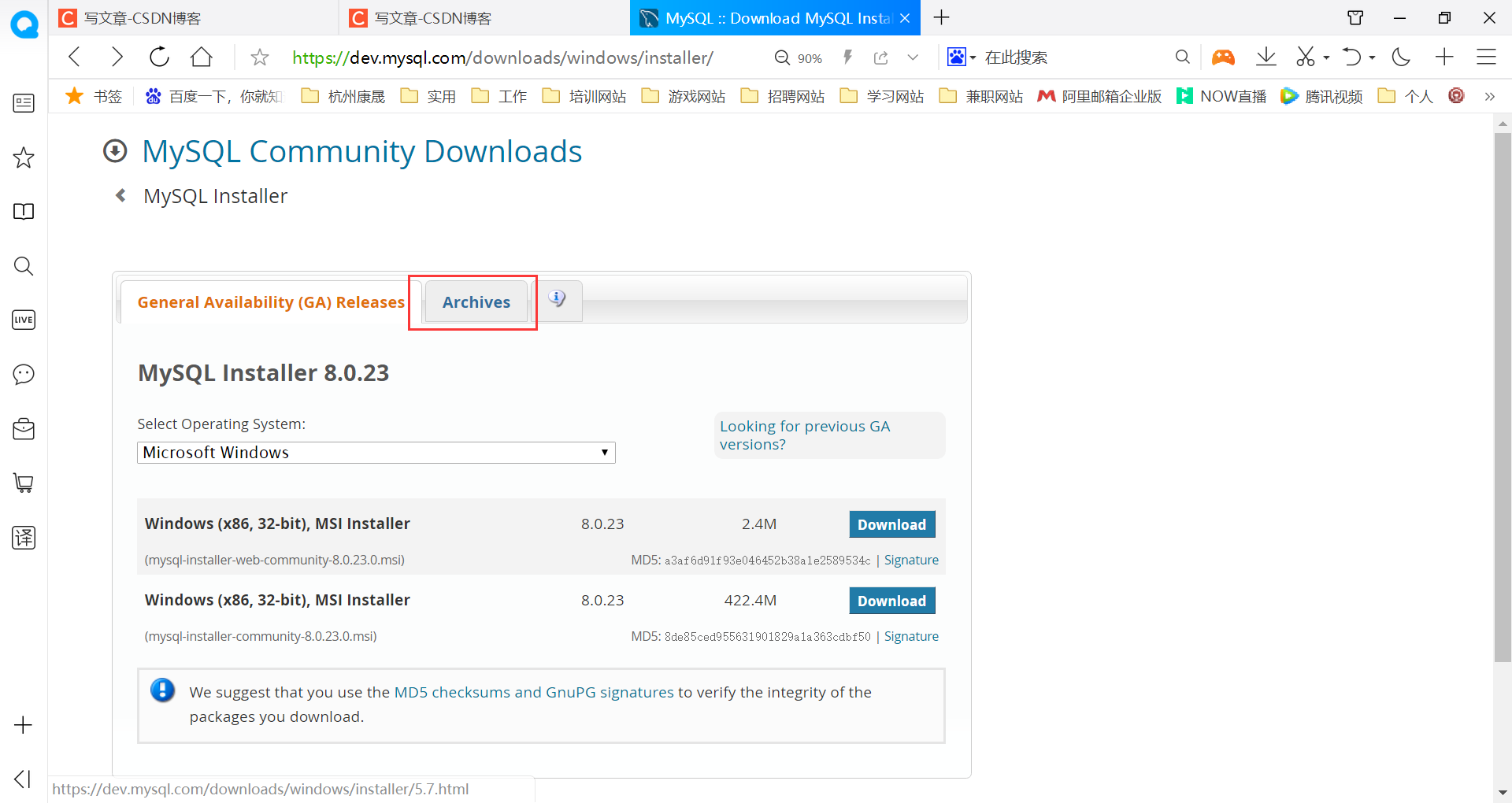Open the sidebar reading book icon

pos(24,212)
